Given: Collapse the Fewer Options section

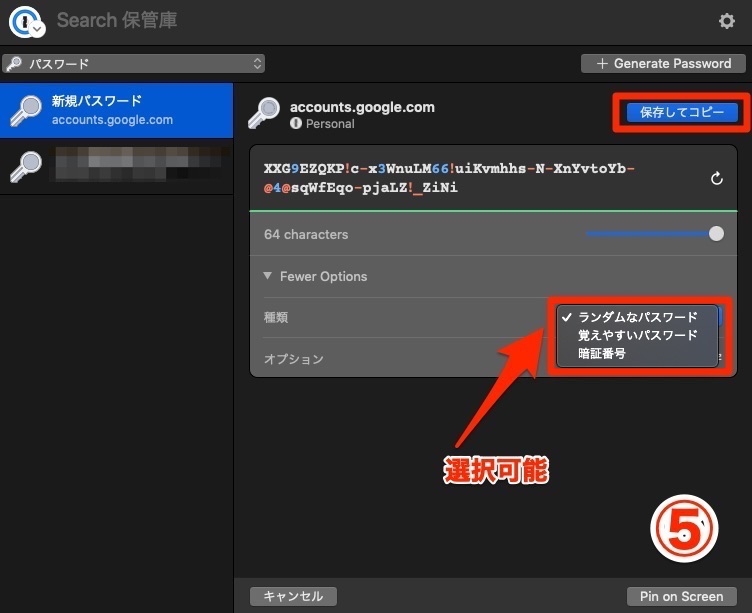Looking at the screenshot, I should click(x=315, y=276).
